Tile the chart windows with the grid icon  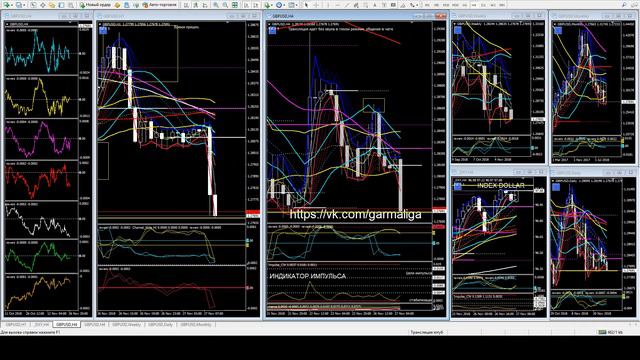tap(235, 5)
